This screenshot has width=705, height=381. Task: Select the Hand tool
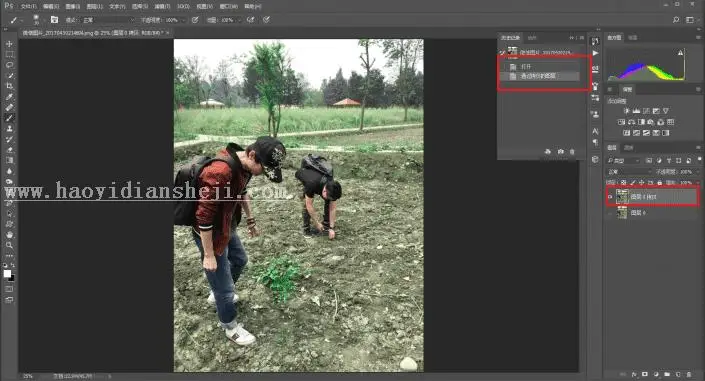(9, 234)
